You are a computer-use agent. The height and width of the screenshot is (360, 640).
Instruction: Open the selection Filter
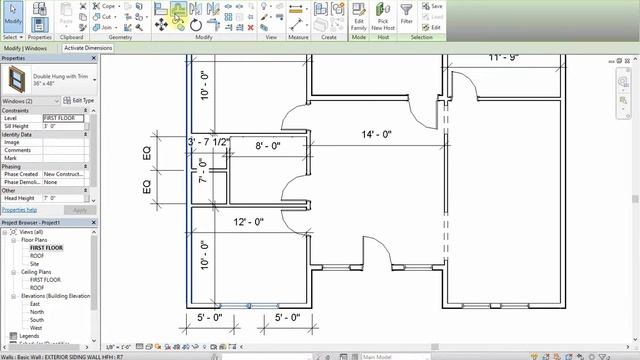coord(406,14)
